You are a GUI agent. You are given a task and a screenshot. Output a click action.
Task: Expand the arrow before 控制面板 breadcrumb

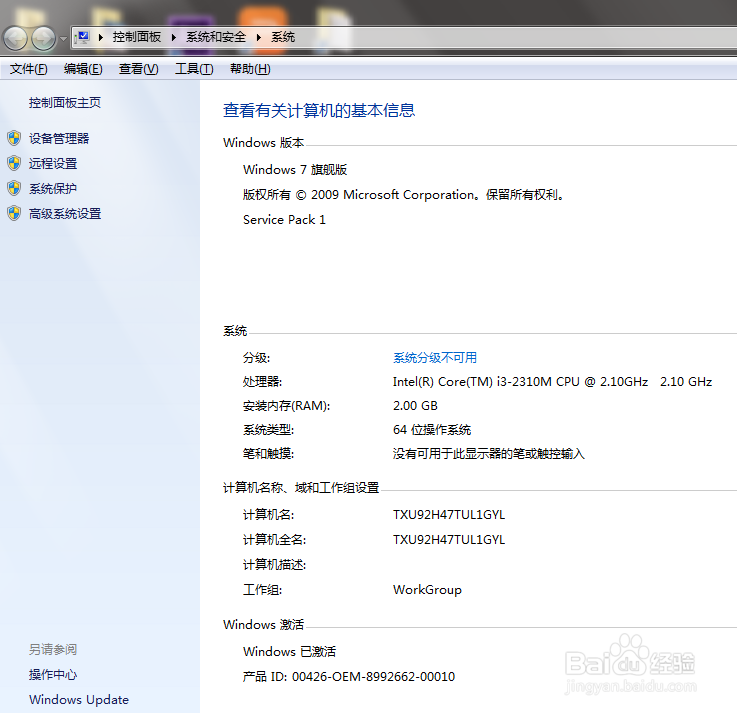[x=101, y=38]
